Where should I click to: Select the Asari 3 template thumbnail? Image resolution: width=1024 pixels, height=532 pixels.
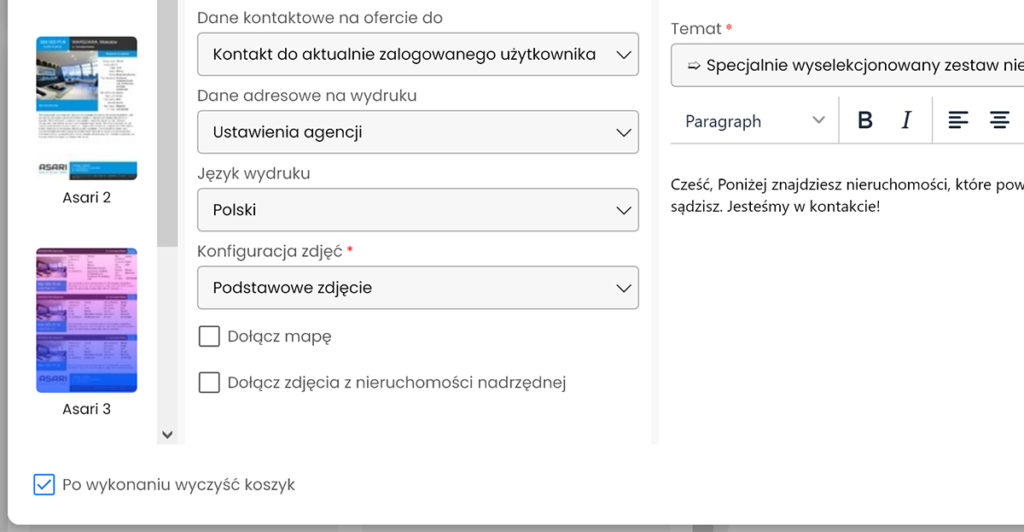coord(87,320)
